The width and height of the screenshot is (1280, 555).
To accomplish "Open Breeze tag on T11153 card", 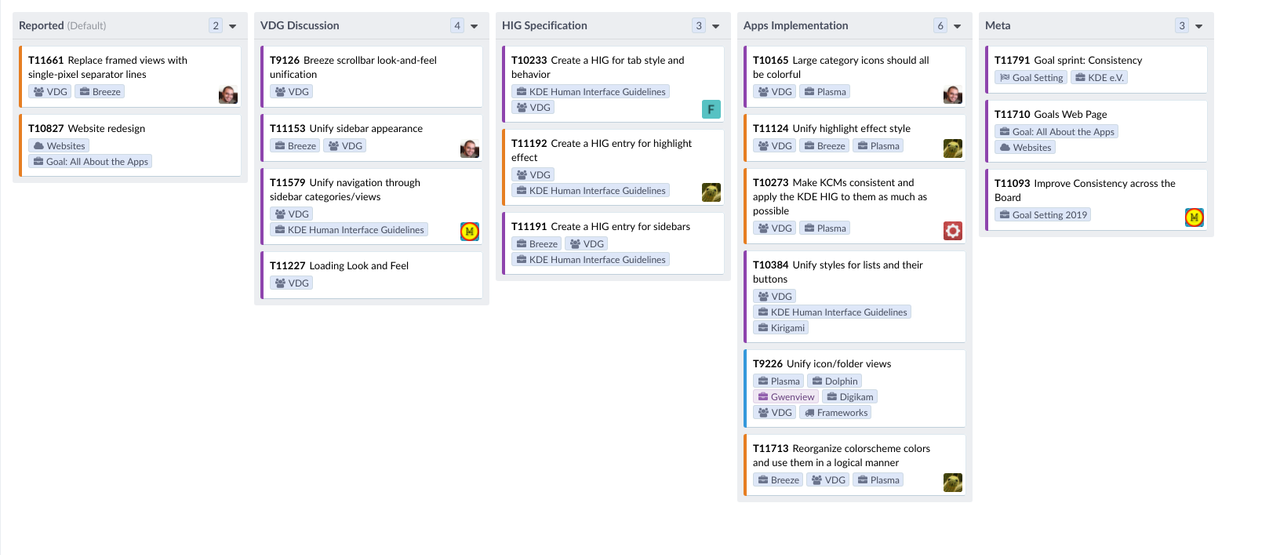I will [x=295, y=146].
